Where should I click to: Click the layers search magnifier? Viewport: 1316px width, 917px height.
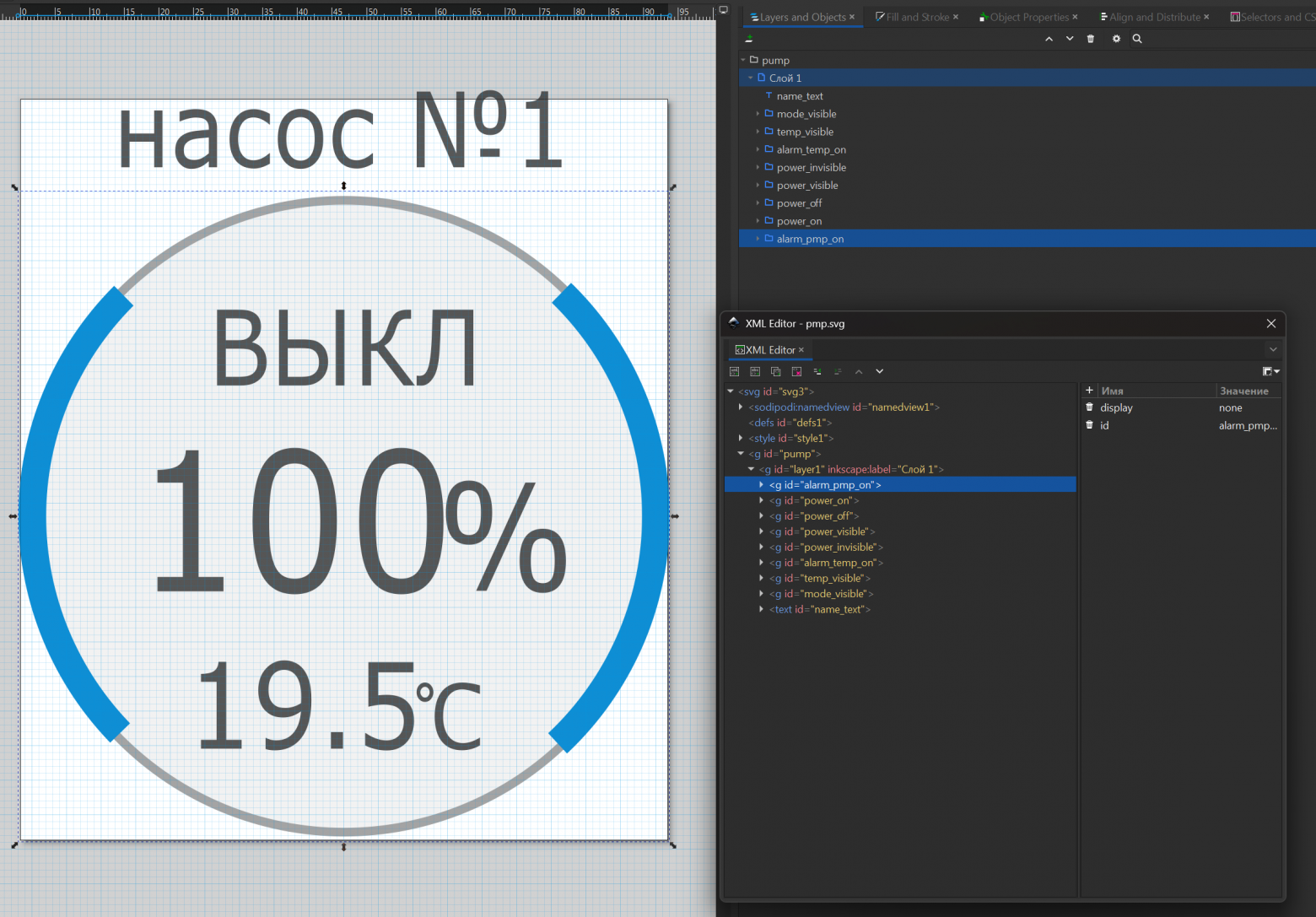[x=1137, y=39]
